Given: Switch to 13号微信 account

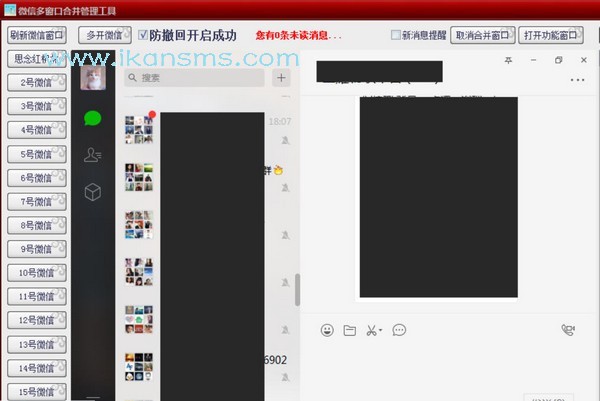Looking at the screenshot, I should click(x=37, y=344).
